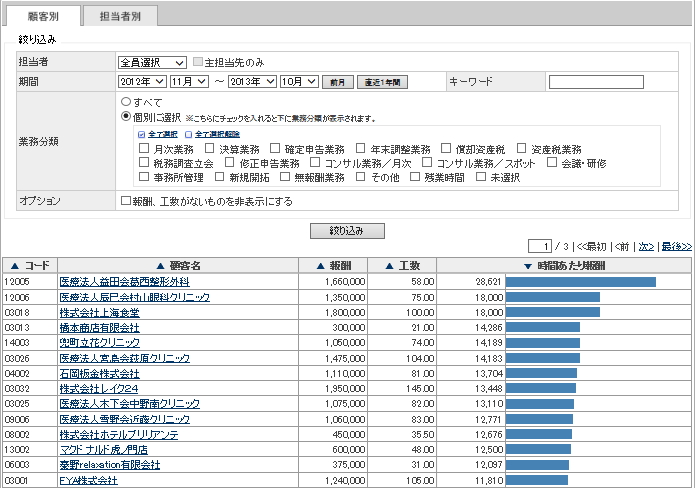Open the end year 2013年 dropdown
This screenshot has height=488, width=697.
pyautogui.click(x=252, y=82)
